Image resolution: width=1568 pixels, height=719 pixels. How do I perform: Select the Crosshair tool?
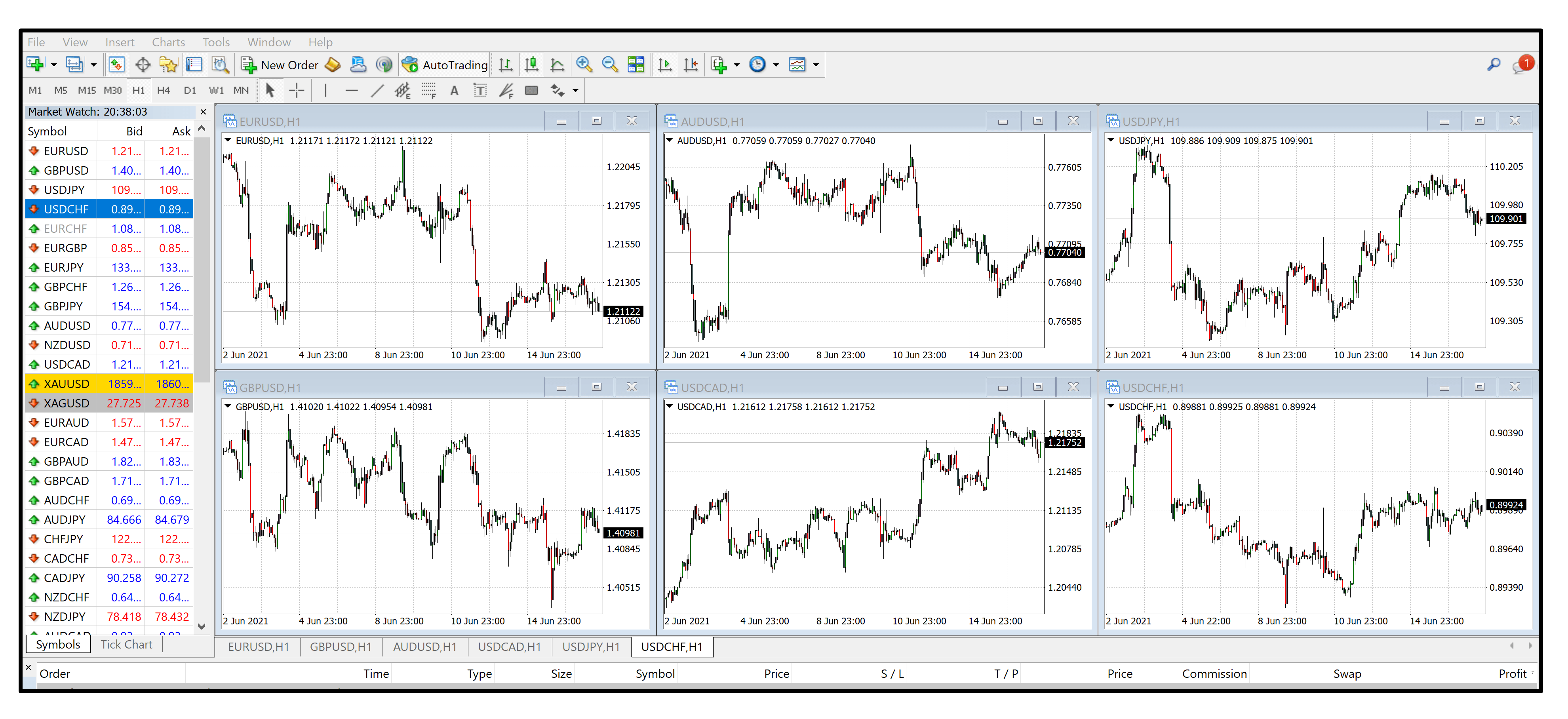click(297, 91)
